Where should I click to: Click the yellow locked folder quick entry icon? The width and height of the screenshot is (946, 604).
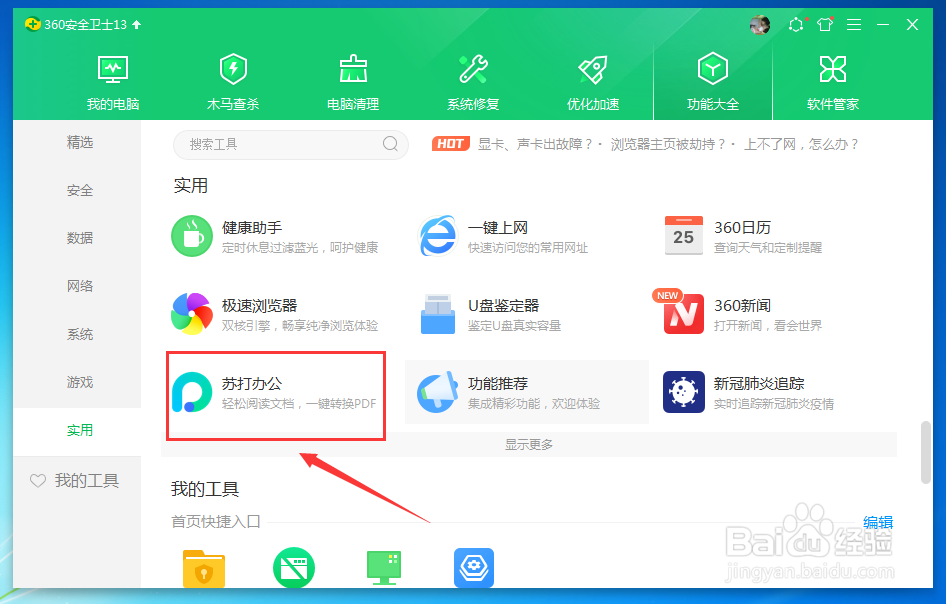[204, 567]
